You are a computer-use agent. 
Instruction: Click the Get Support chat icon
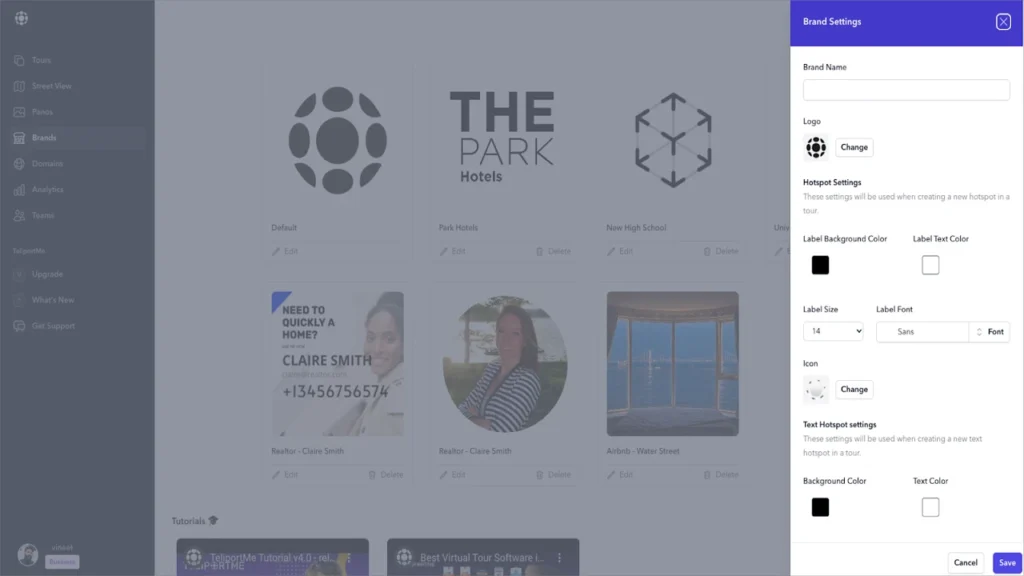[19, 326]
